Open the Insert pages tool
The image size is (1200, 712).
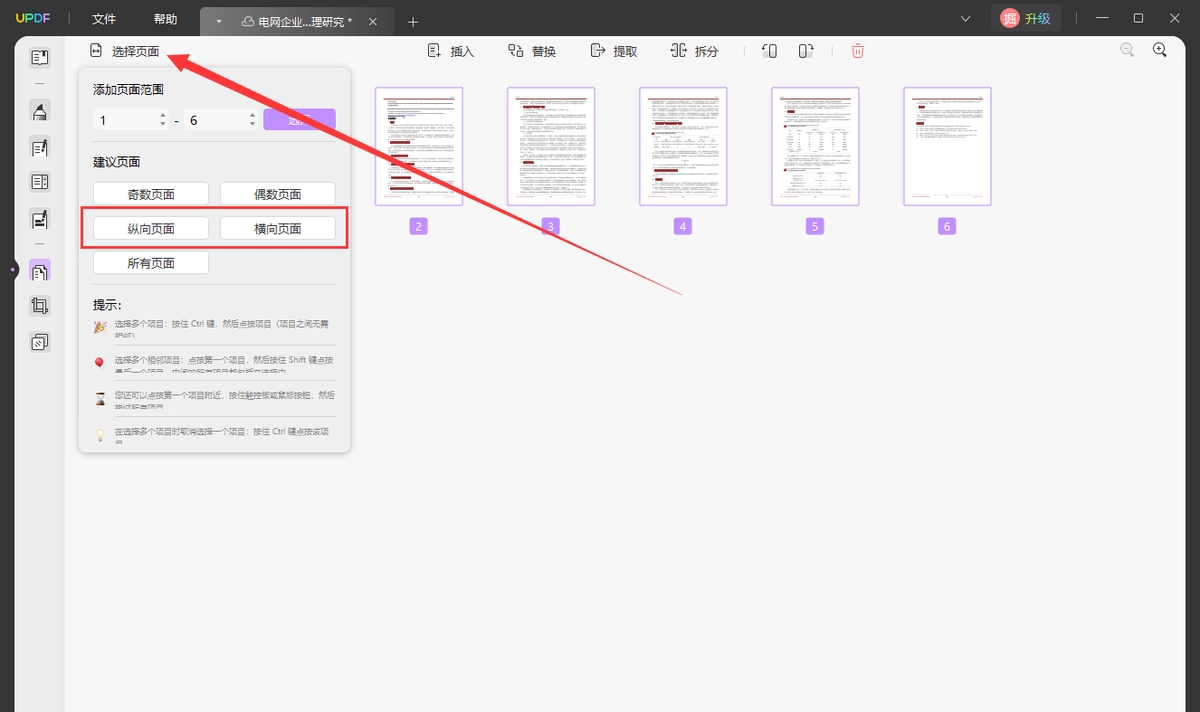(450, 51)
